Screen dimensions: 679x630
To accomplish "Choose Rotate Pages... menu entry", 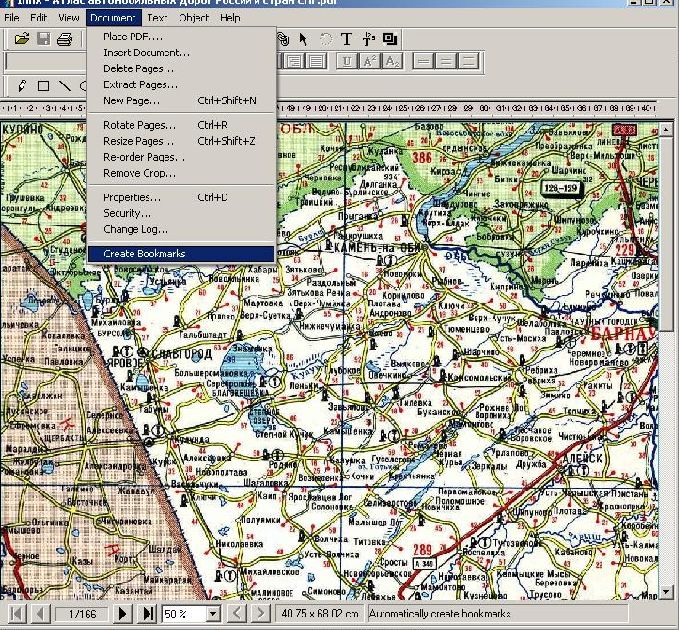I will [x=181, y=125].
